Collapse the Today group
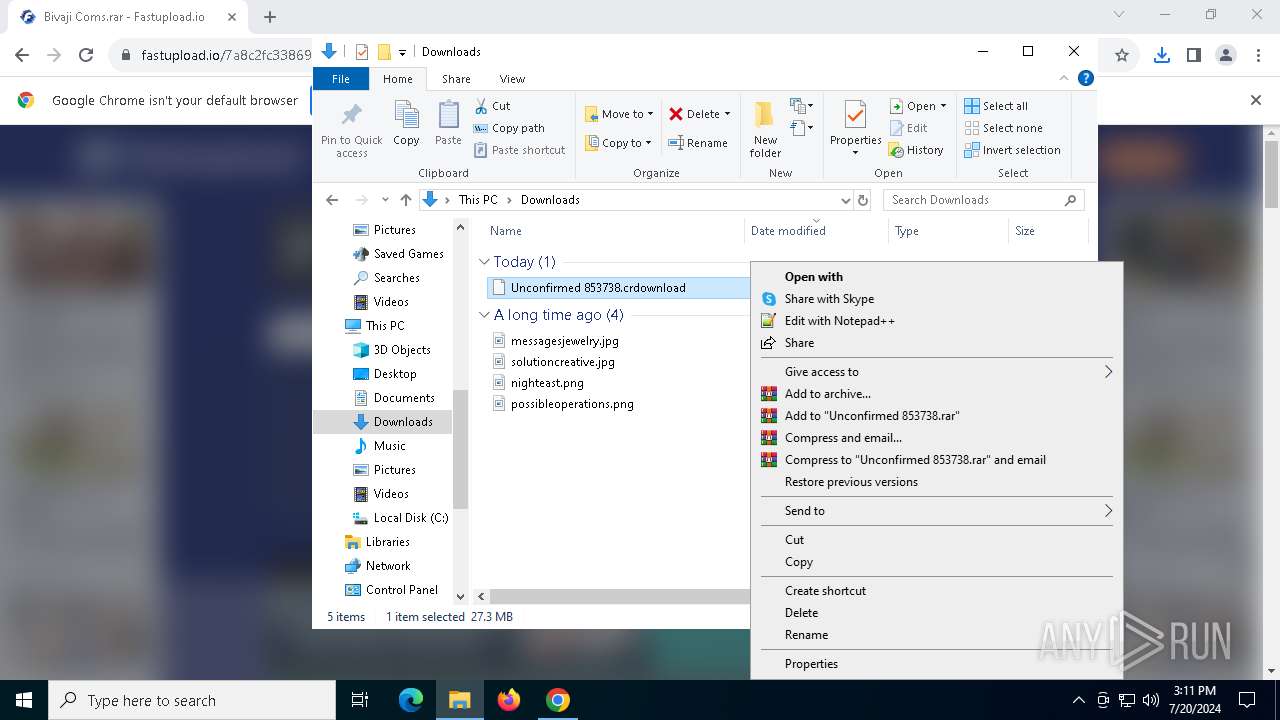The width and height of the screenshot is (1280, 720). click(485, 262)
